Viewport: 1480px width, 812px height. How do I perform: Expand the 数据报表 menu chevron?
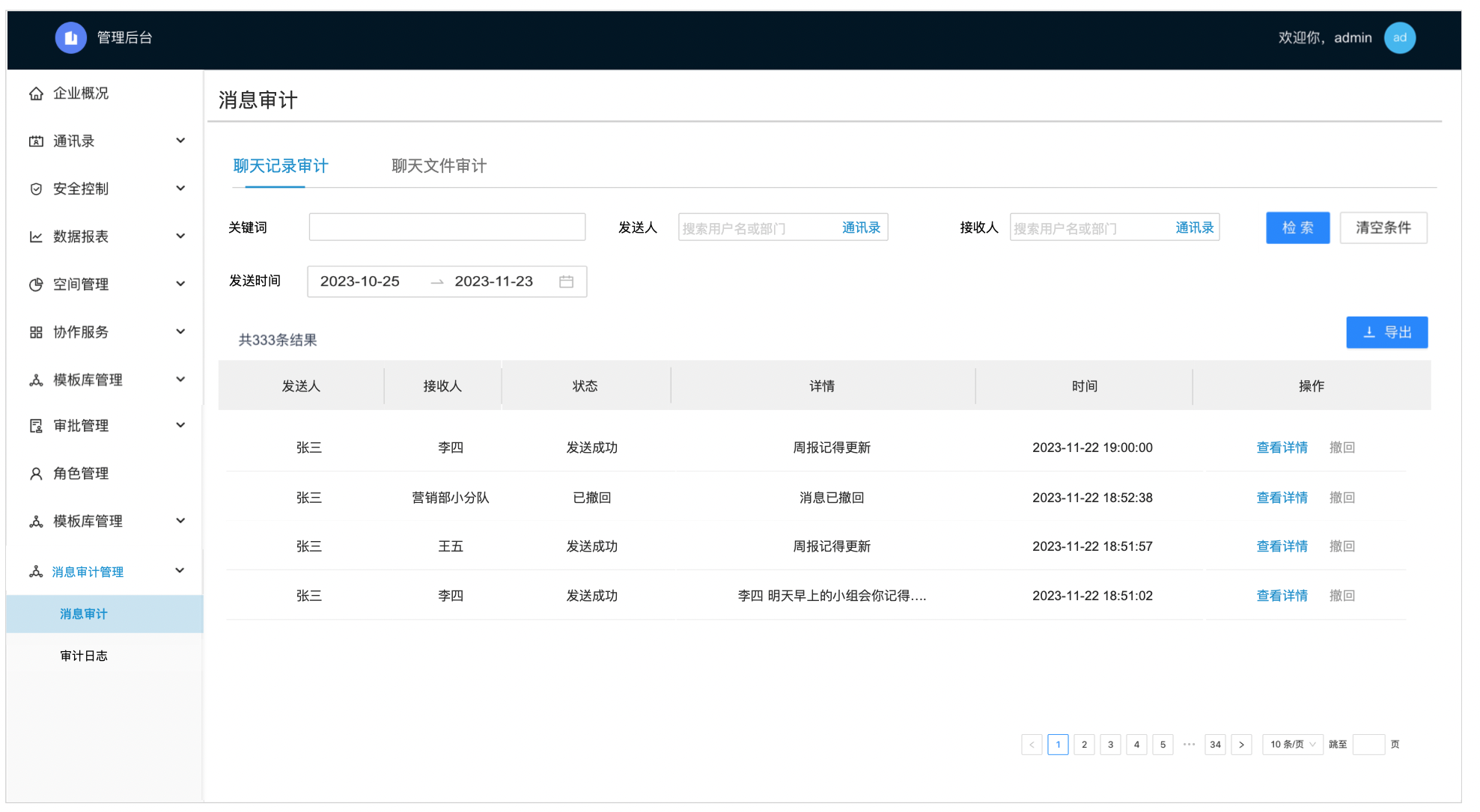click(x=180, y=236)
